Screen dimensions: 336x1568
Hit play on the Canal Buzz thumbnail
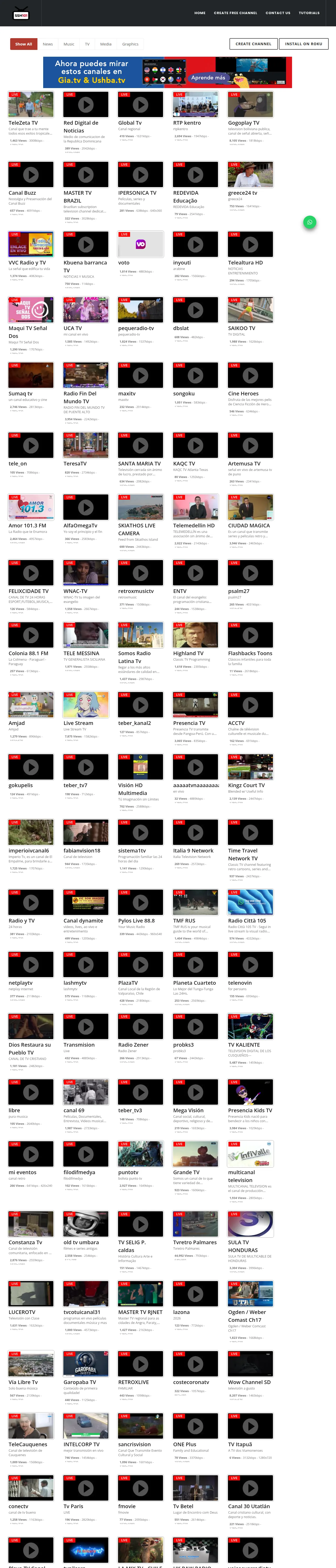click(31, 175)
